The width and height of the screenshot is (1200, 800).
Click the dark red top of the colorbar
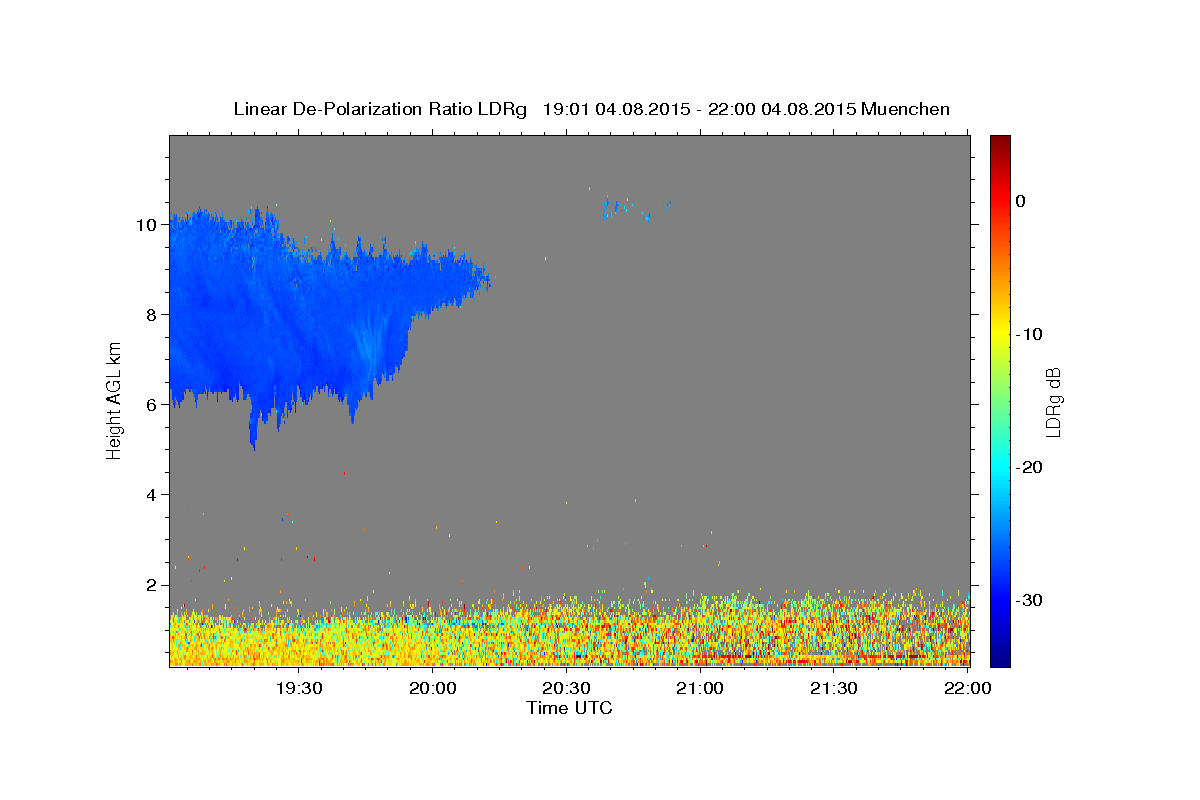[1000, 141]
